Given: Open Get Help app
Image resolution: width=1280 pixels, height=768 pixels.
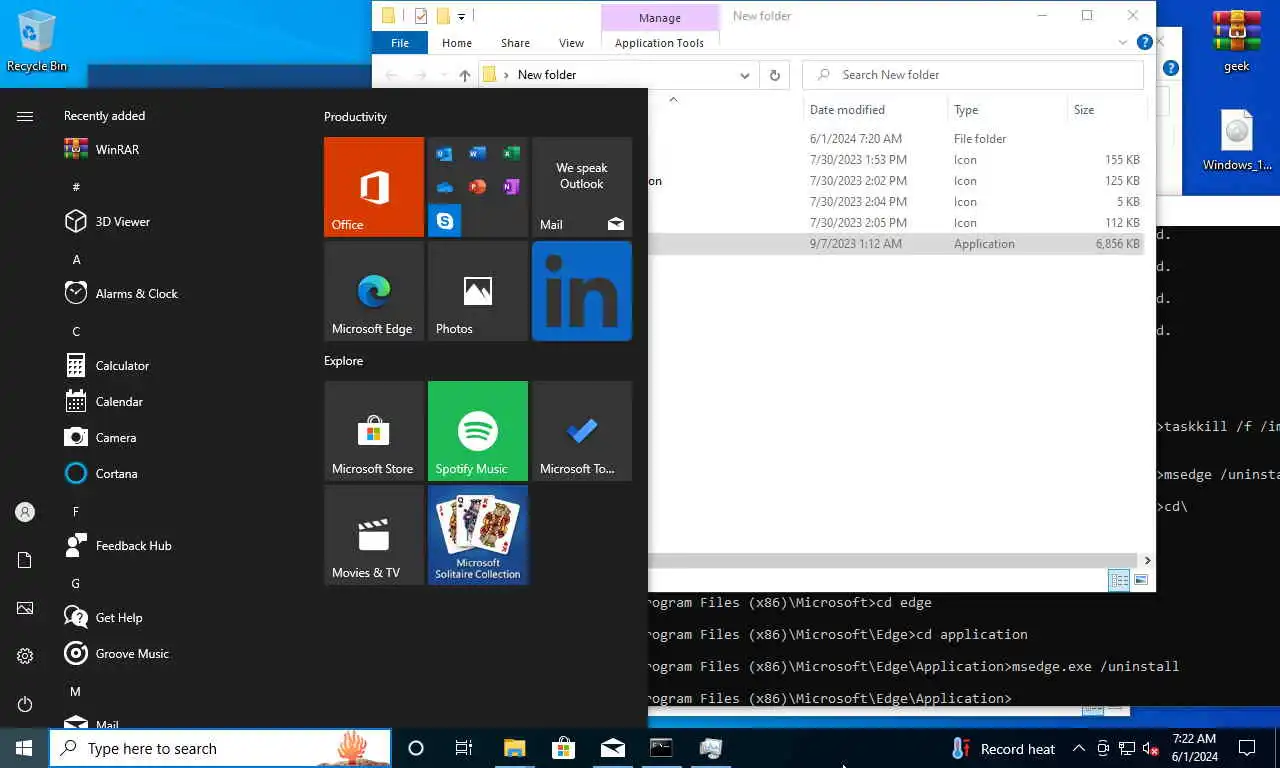Looking at the screenshot, I should (103, 617).
